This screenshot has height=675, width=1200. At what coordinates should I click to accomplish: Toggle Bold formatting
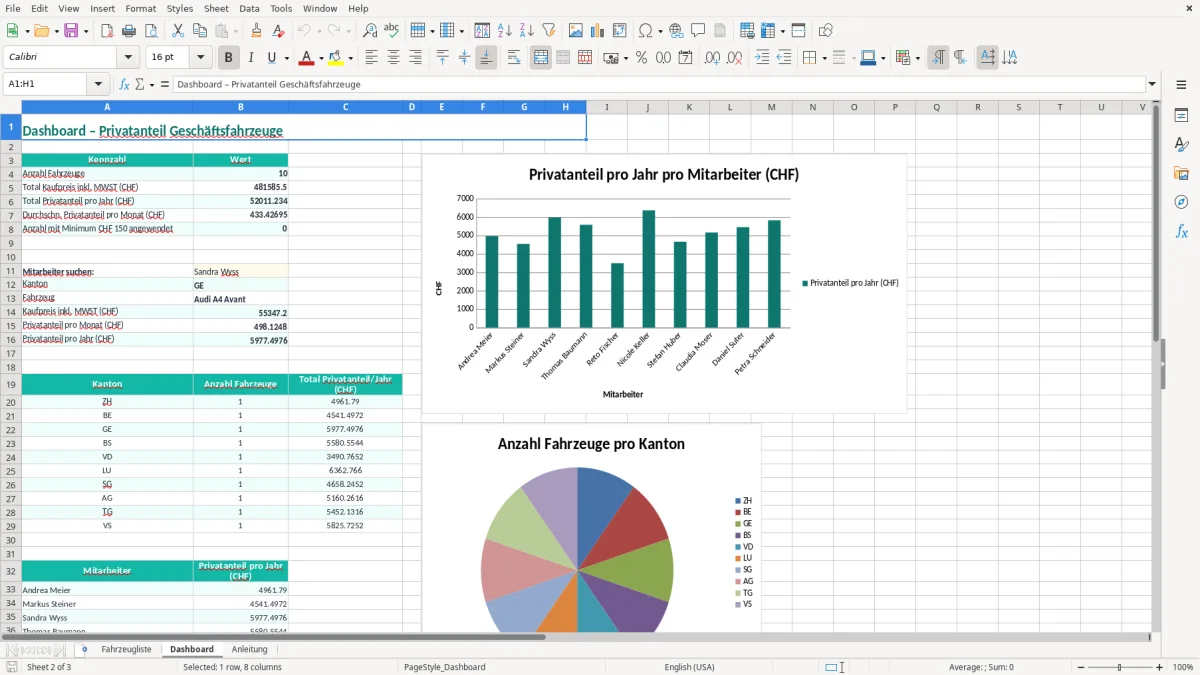(x=228, y=58)
